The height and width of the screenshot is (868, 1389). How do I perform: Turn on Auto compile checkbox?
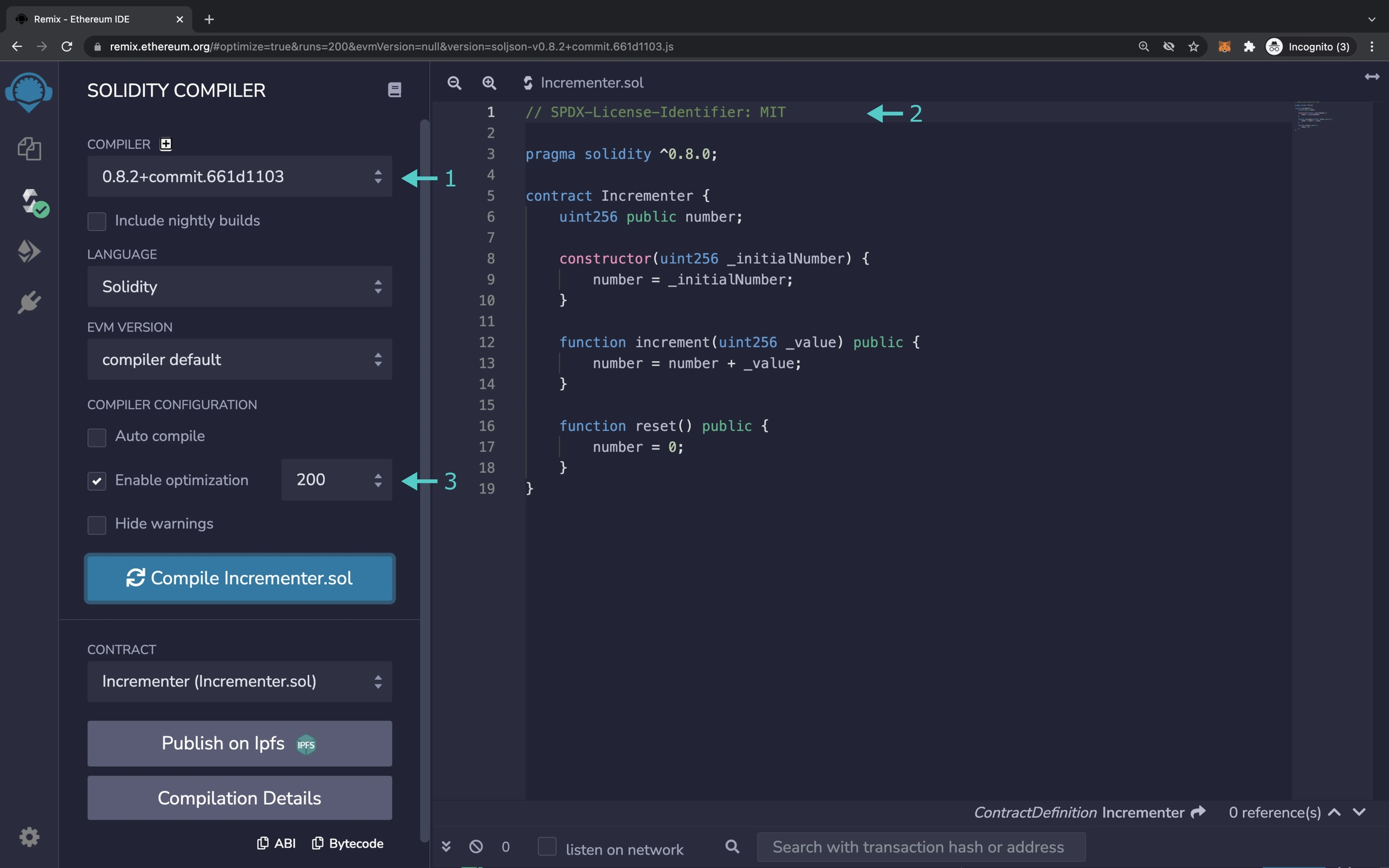point(97,437)
